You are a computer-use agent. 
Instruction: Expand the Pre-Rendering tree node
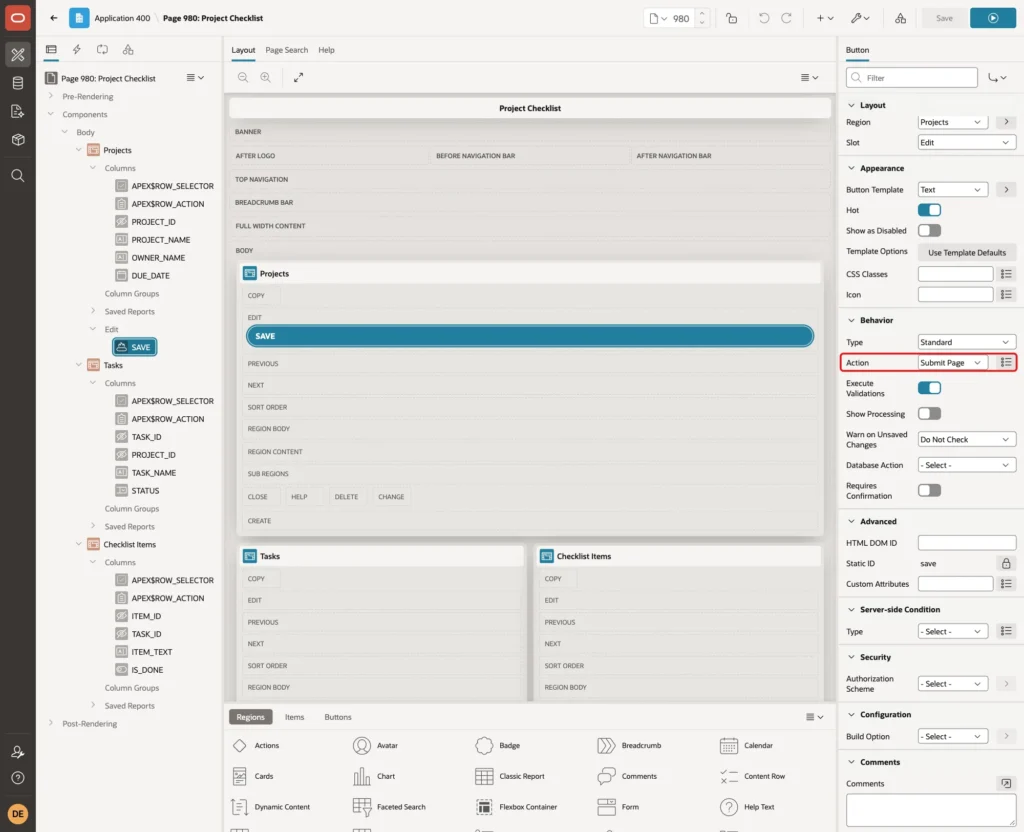[x=51, y=96]
